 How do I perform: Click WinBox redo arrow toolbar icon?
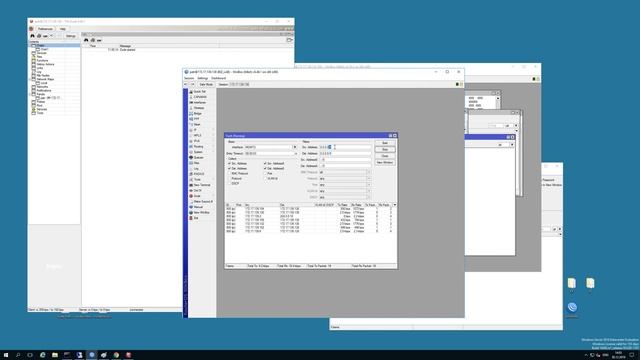(x=193, y=84)
